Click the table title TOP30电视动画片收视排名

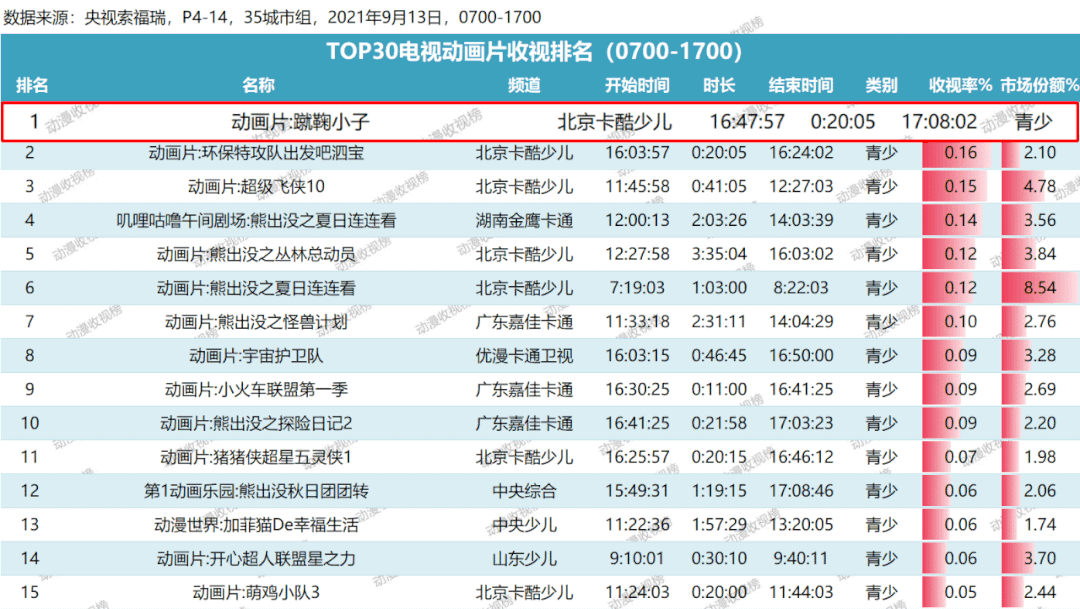click(x=534, y=52)
